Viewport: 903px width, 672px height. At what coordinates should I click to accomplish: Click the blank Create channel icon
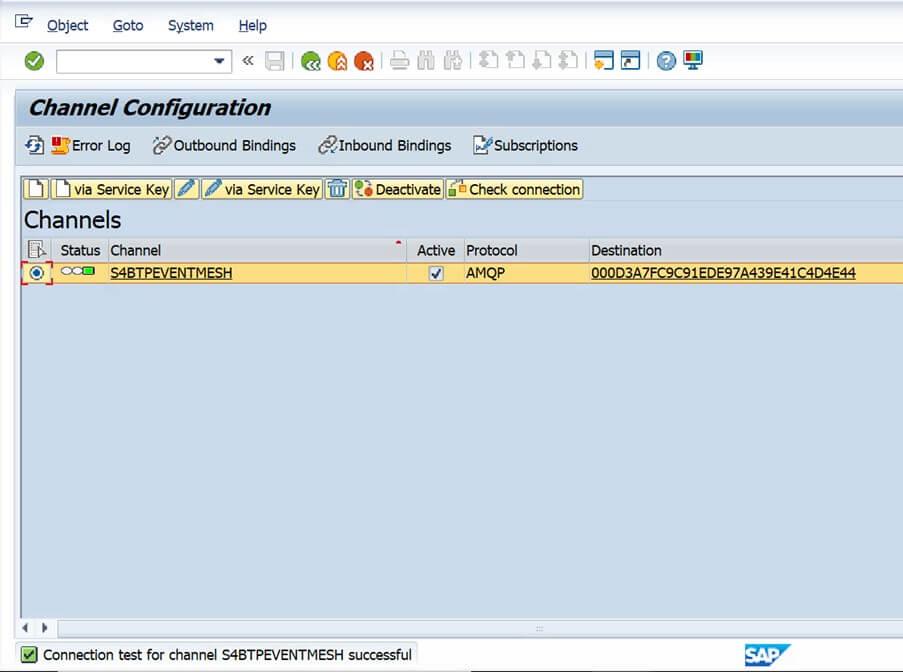coord(36,189)
